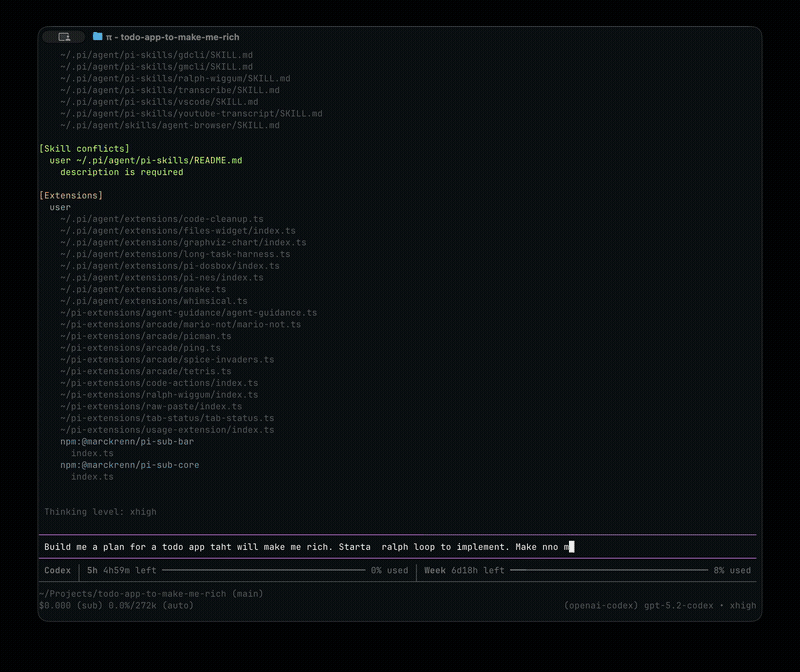This screenshot has height=672, width=800.
Task: Click the vscode/SKILL.md path
Action: click(159, 102)
